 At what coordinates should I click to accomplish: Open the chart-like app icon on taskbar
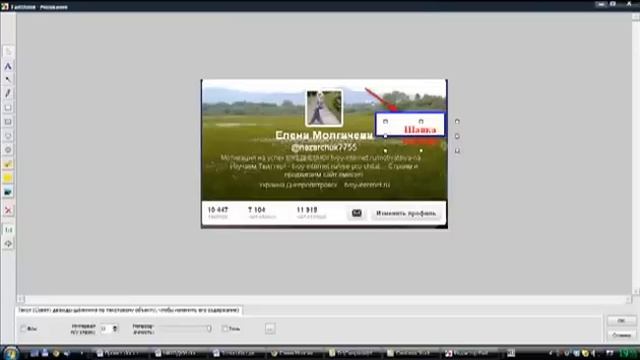511,353
